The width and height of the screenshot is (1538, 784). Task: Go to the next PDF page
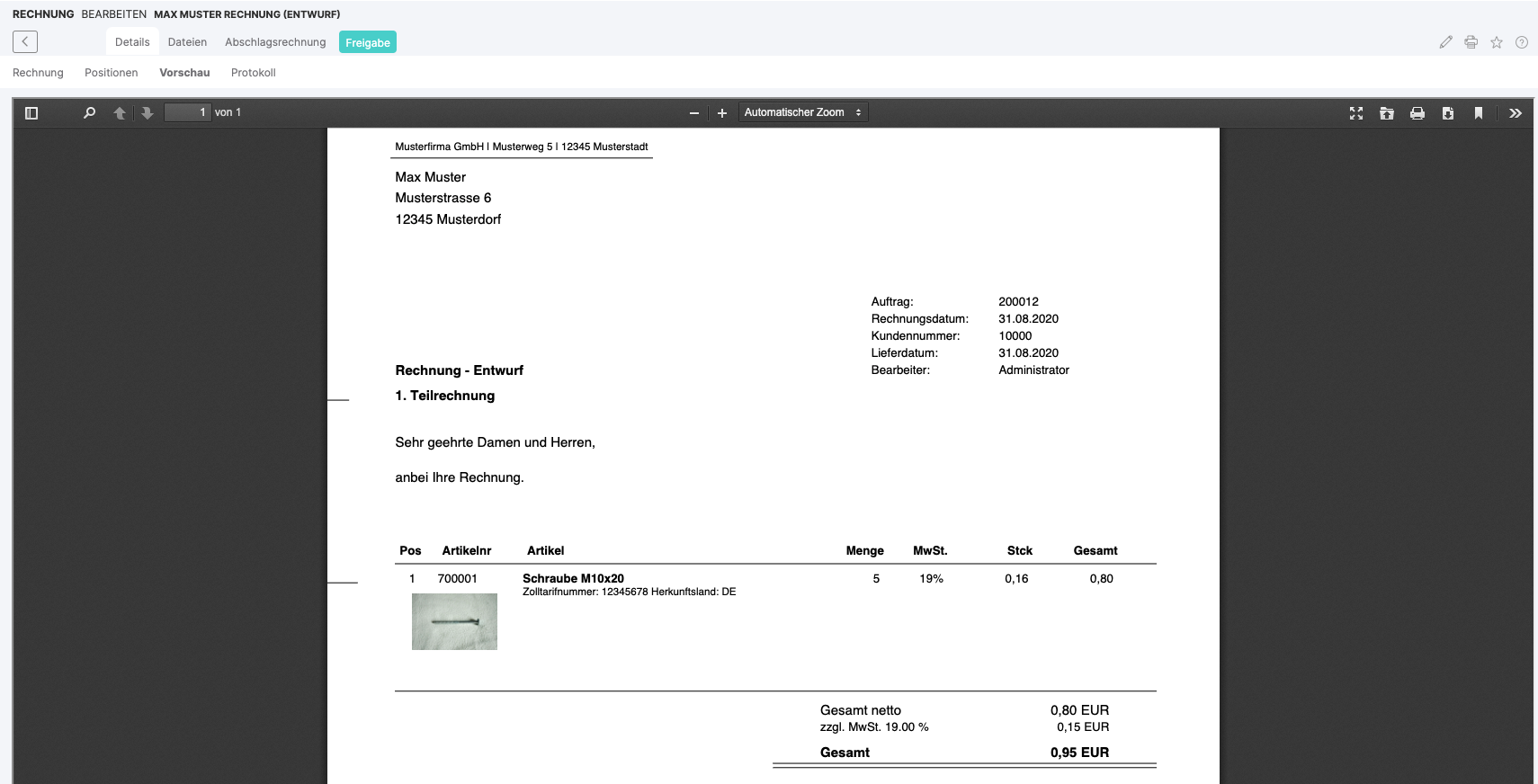[148, 113]
